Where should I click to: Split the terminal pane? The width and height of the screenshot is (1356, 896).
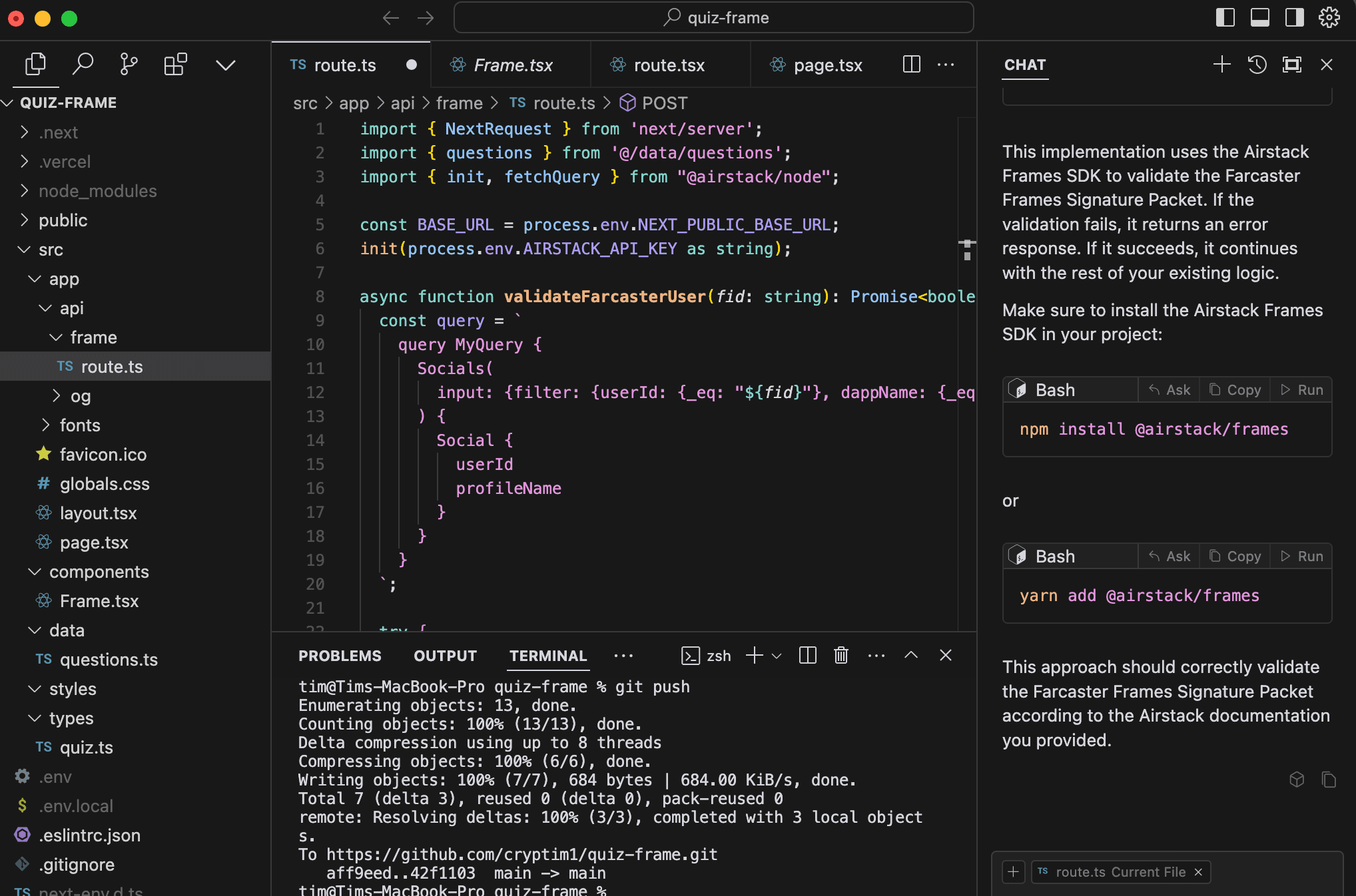[808, 656]
